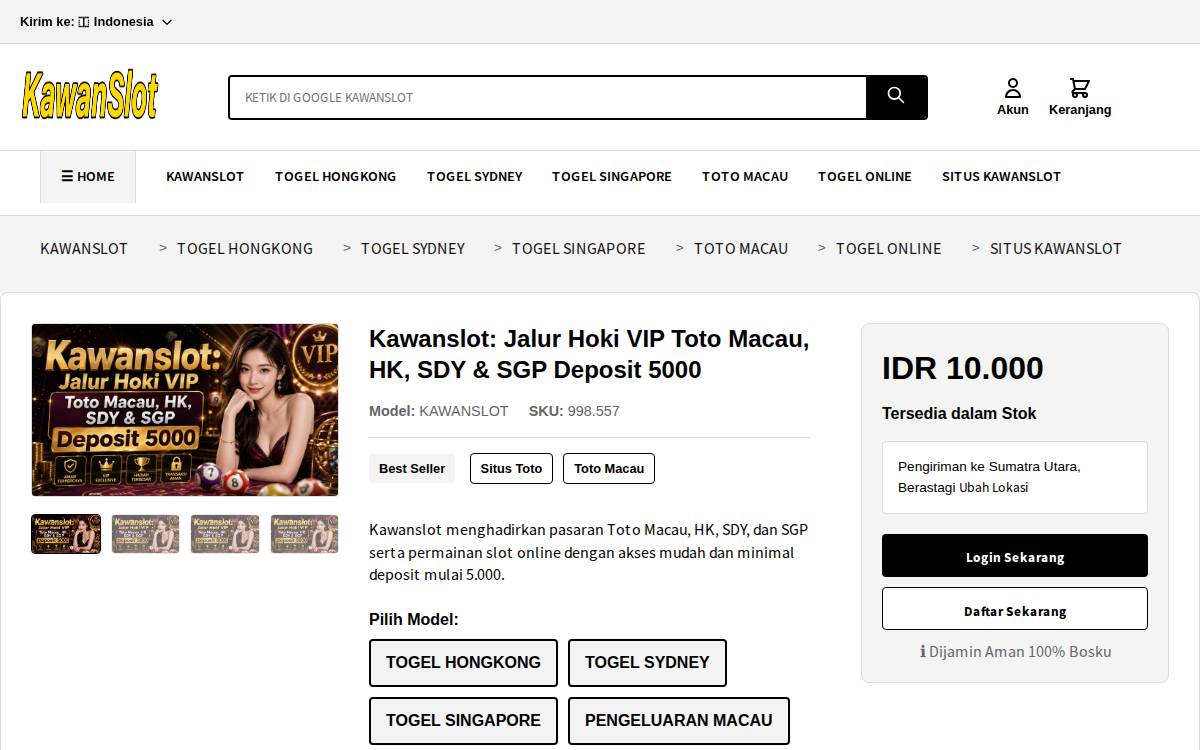Click the KawanSlot logo
Viewport: 1200px width, 750px height.
90,96
